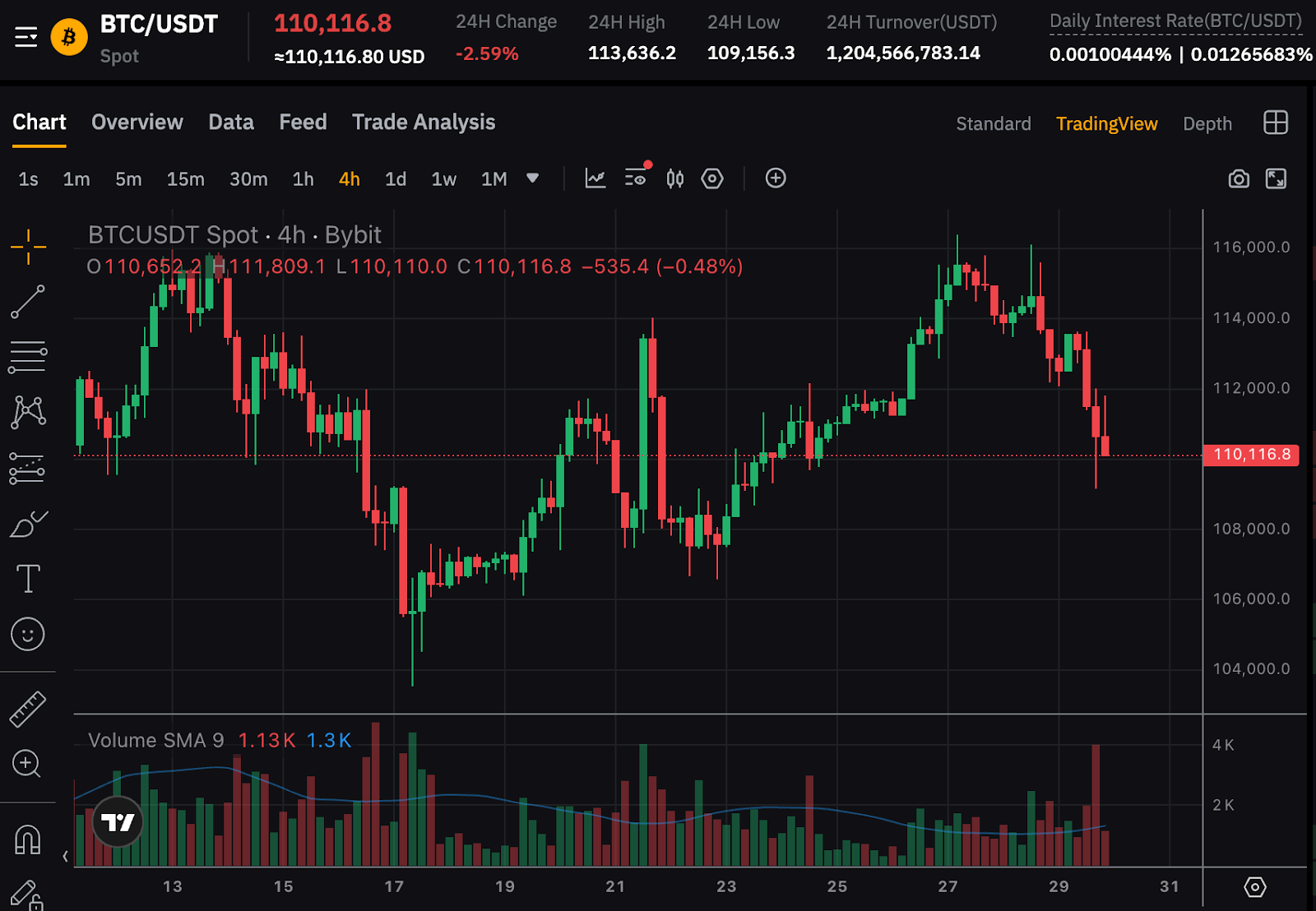Image resolution: width=1316 pixels, height=911 pixels.
Task: Switch to Standard chart mode
Action: pyautogui.click(x=993, y=123)
